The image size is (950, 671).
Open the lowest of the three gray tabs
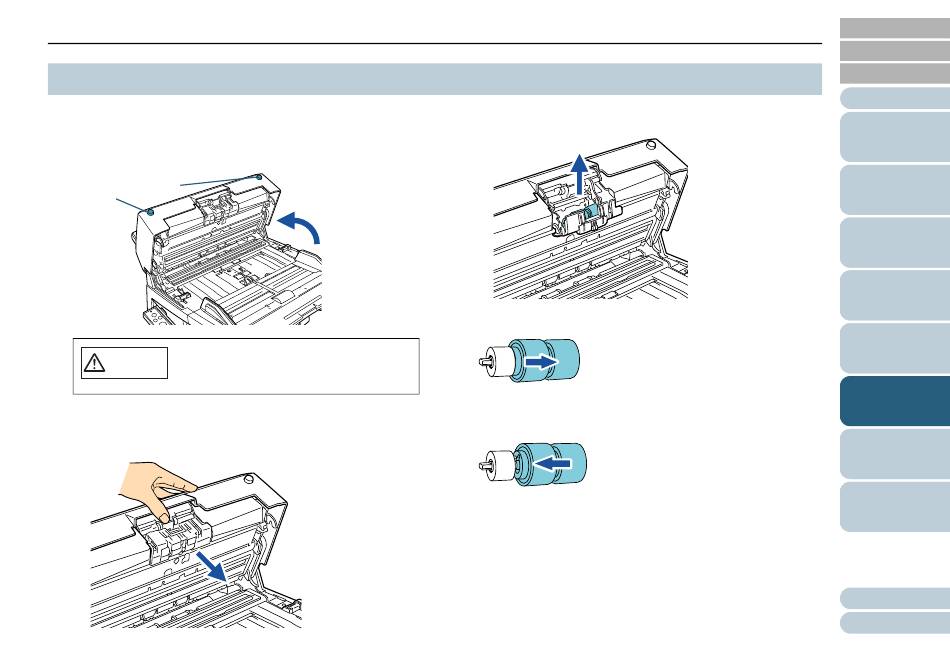[895, 73]
